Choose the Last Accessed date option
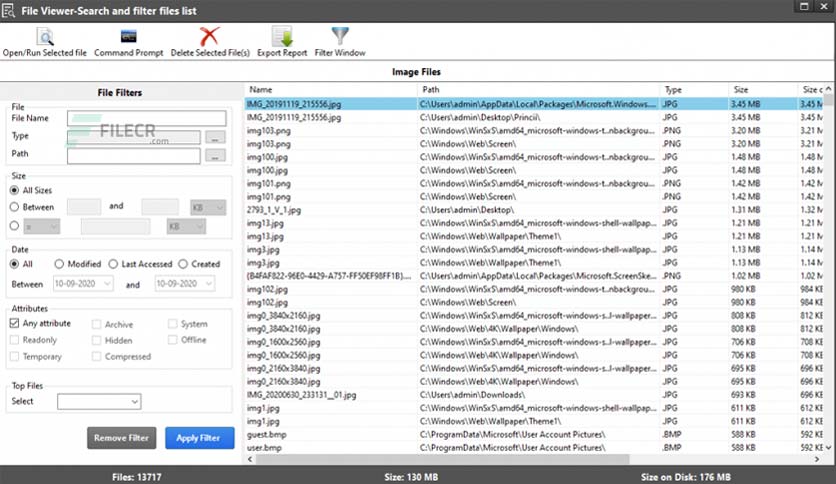The image size is (836, 484). [x=113, y=264]
